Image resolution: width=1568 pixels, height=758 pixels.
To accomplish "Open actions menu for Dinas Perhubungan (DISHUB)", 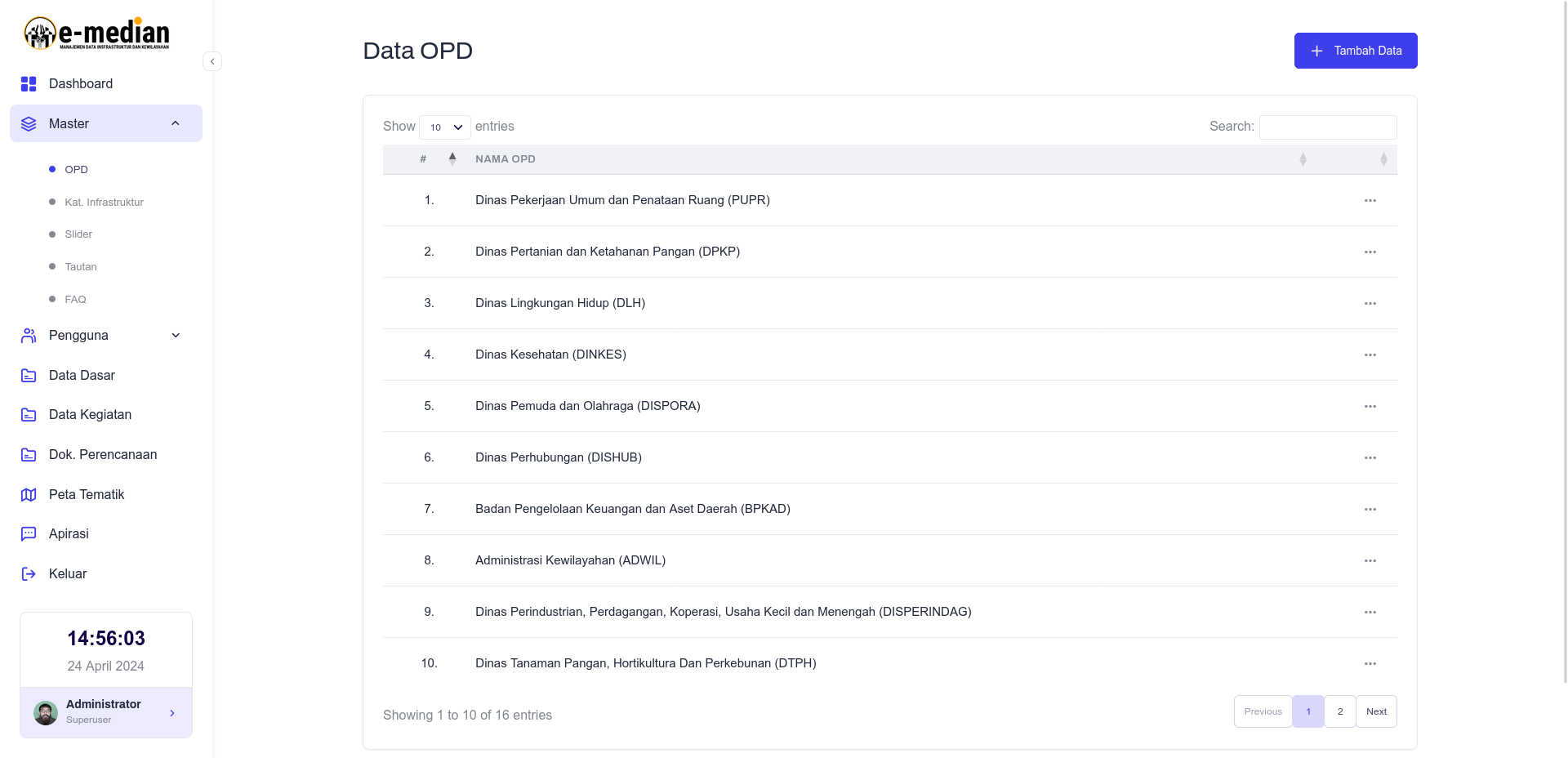I will pyautogui.click(x=1370, y=458).
